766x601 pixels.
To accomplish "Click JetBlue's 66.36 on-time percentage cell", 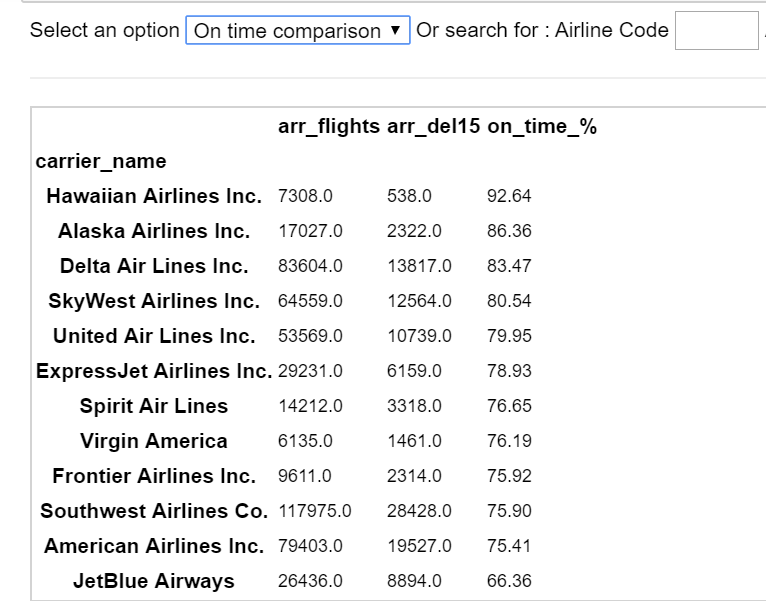I will click(509, 581).
